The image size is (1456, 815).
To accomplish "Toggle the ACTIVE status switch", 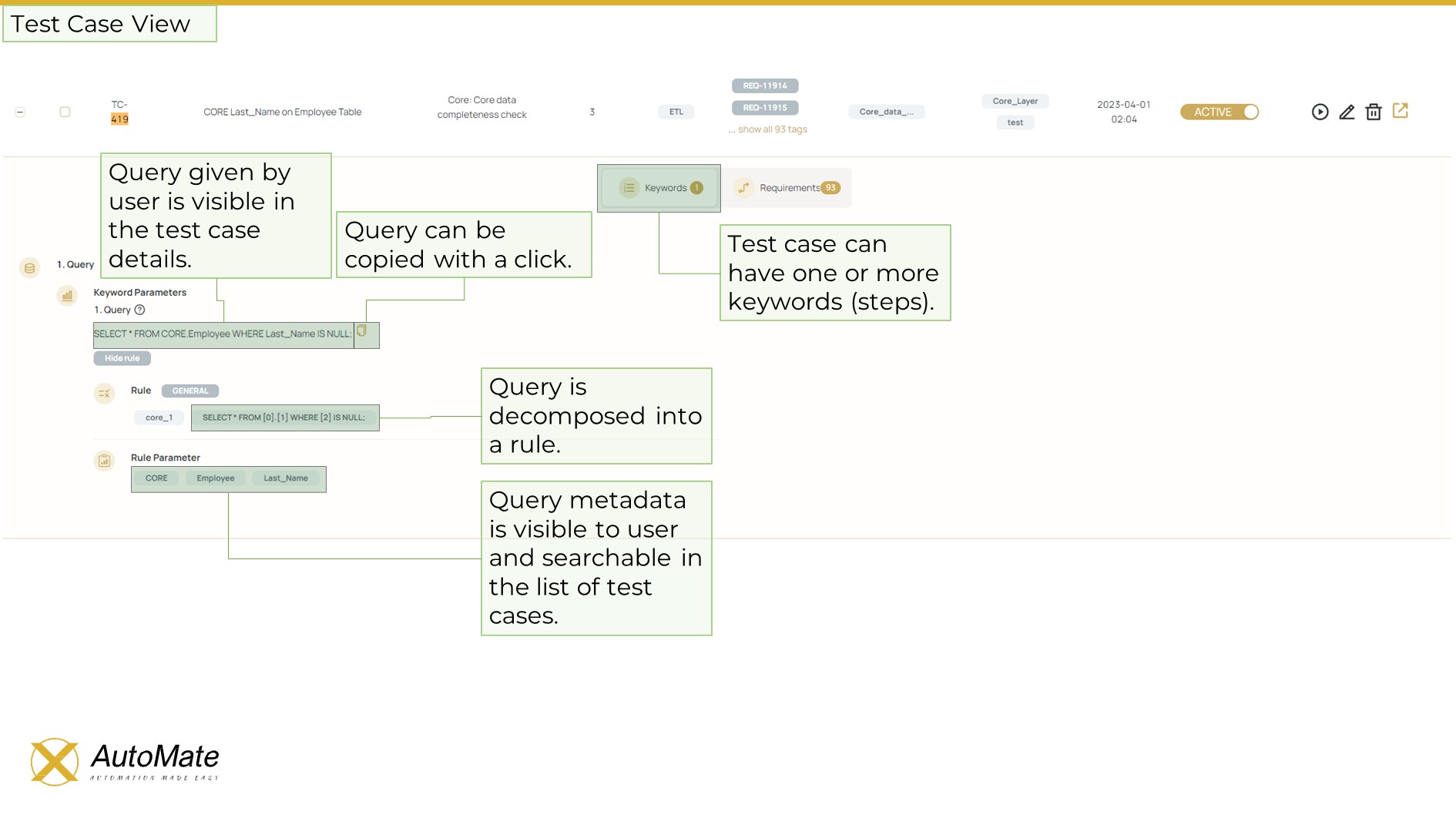I will 1248,112.
